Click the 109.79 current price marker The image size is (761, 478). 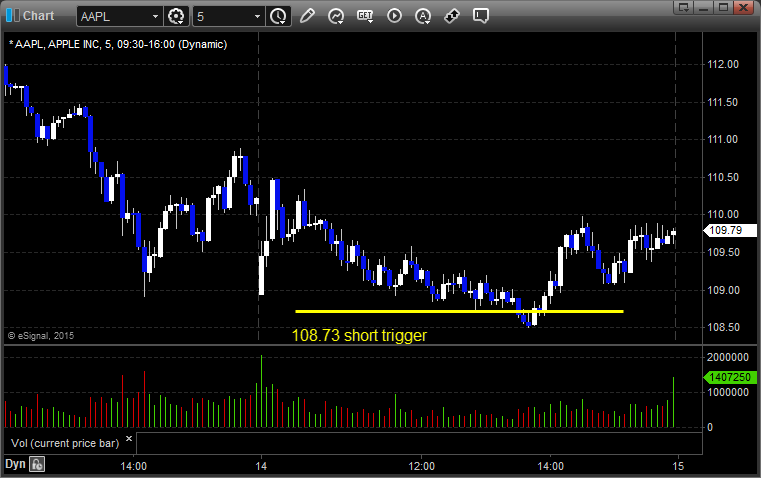click(x=730, y=231)
